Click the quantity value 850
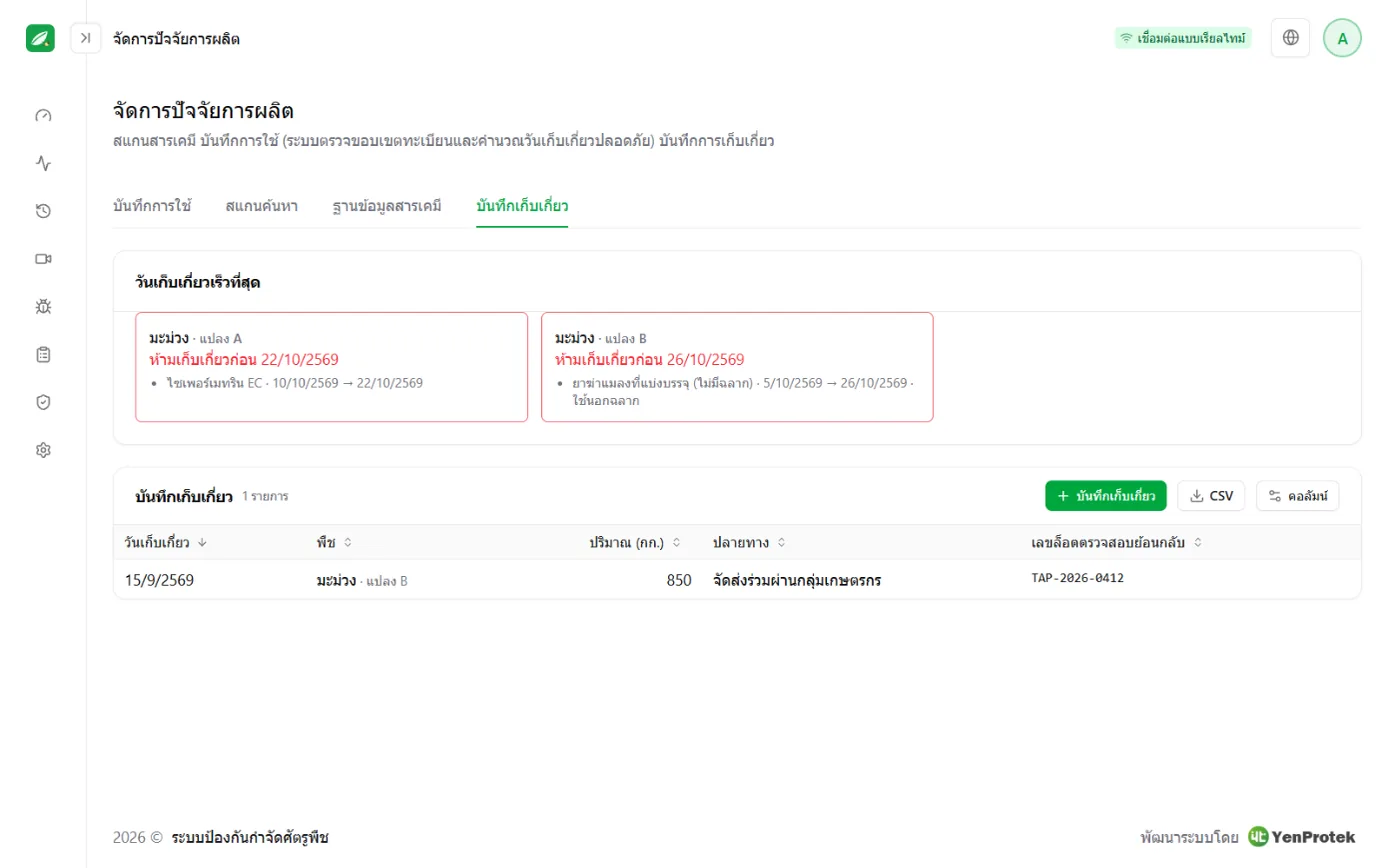Viewport: 1388px width, 868px height. tap(678, 580)
